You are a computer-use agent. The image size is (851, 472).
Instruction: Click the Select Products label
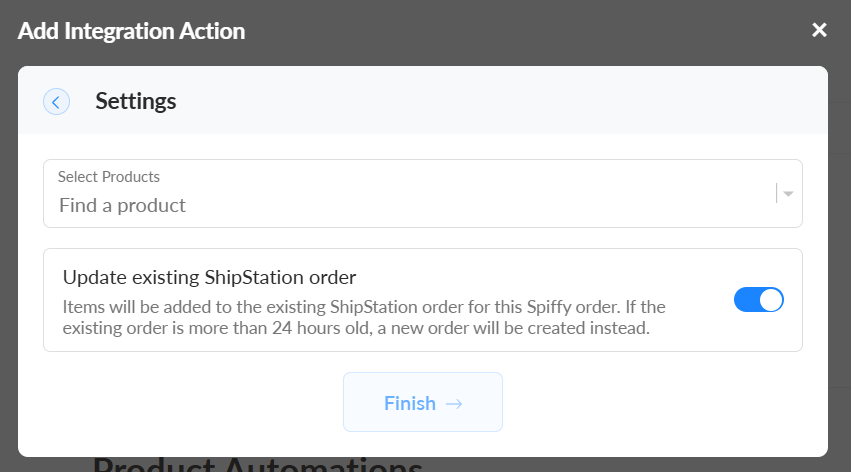point(109,177)
